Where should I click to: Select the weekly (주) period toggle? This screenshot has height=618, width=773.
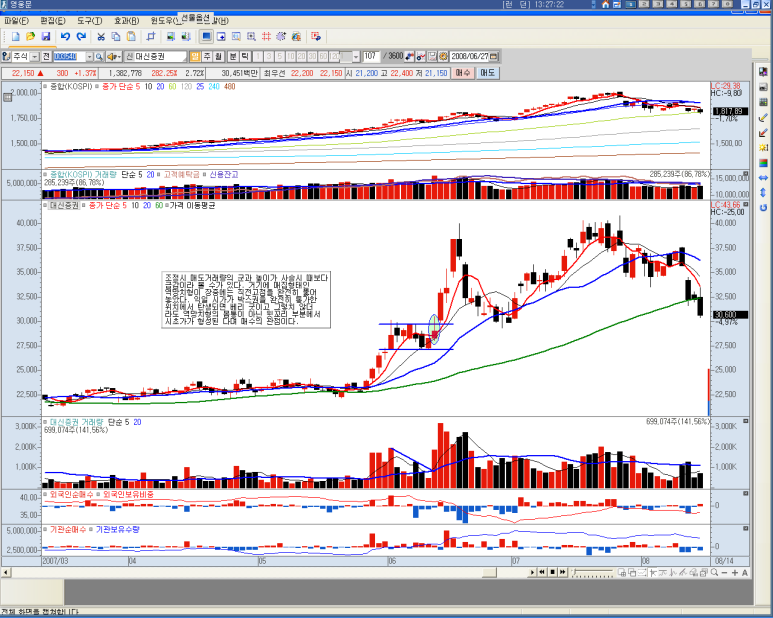(207, 57)
